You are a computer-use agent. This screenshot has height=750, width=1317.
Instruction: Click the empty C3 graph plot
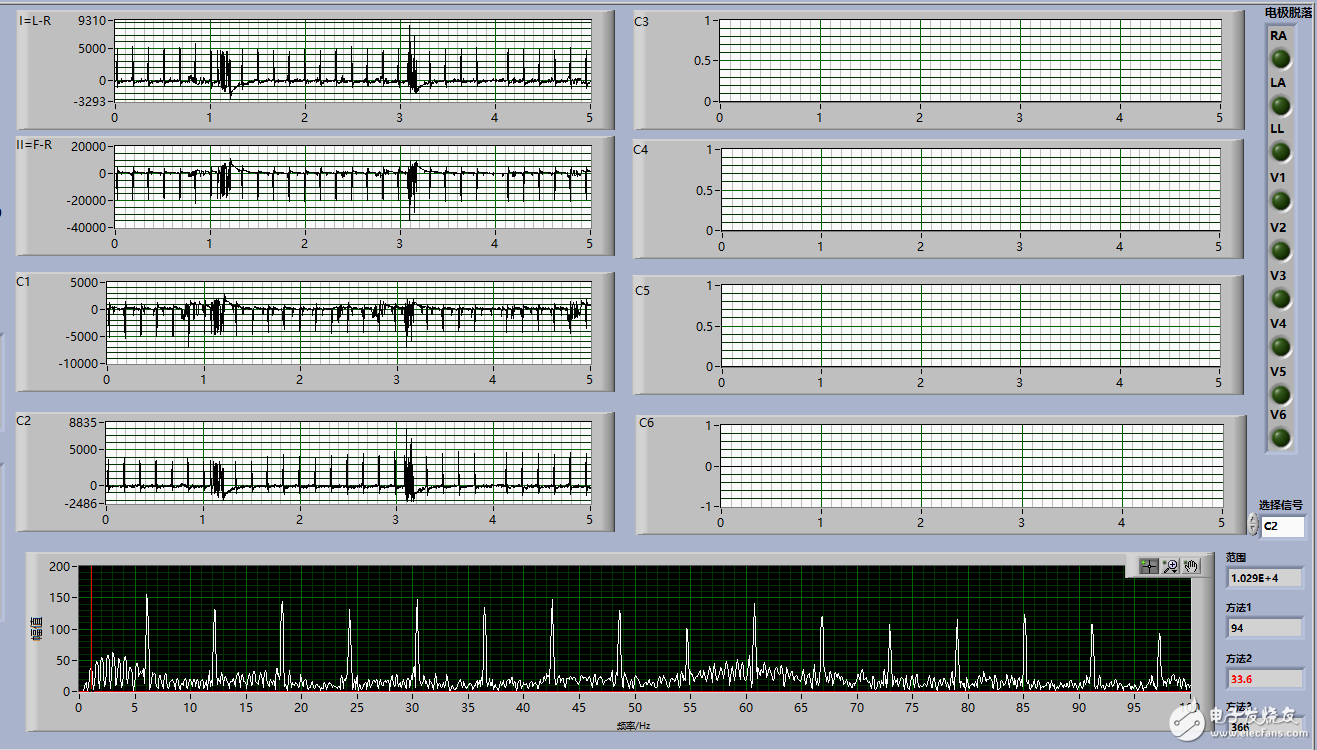[x=970, y=61]
